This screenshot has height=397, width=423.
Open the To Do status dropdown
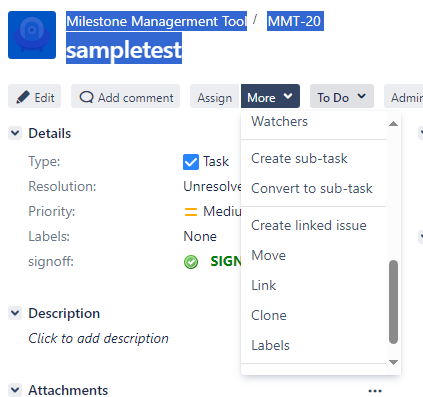[x=342, y=96]
